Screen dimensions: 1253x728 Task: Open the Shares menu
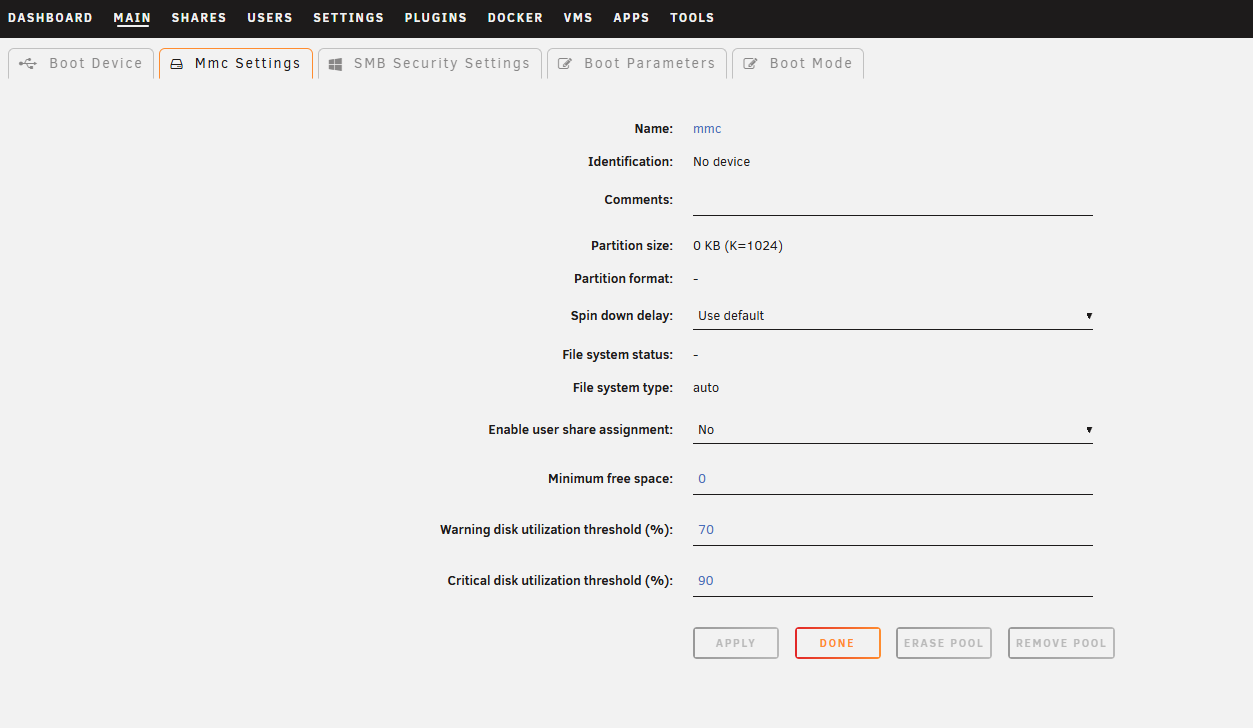click(x=199, y=18)
